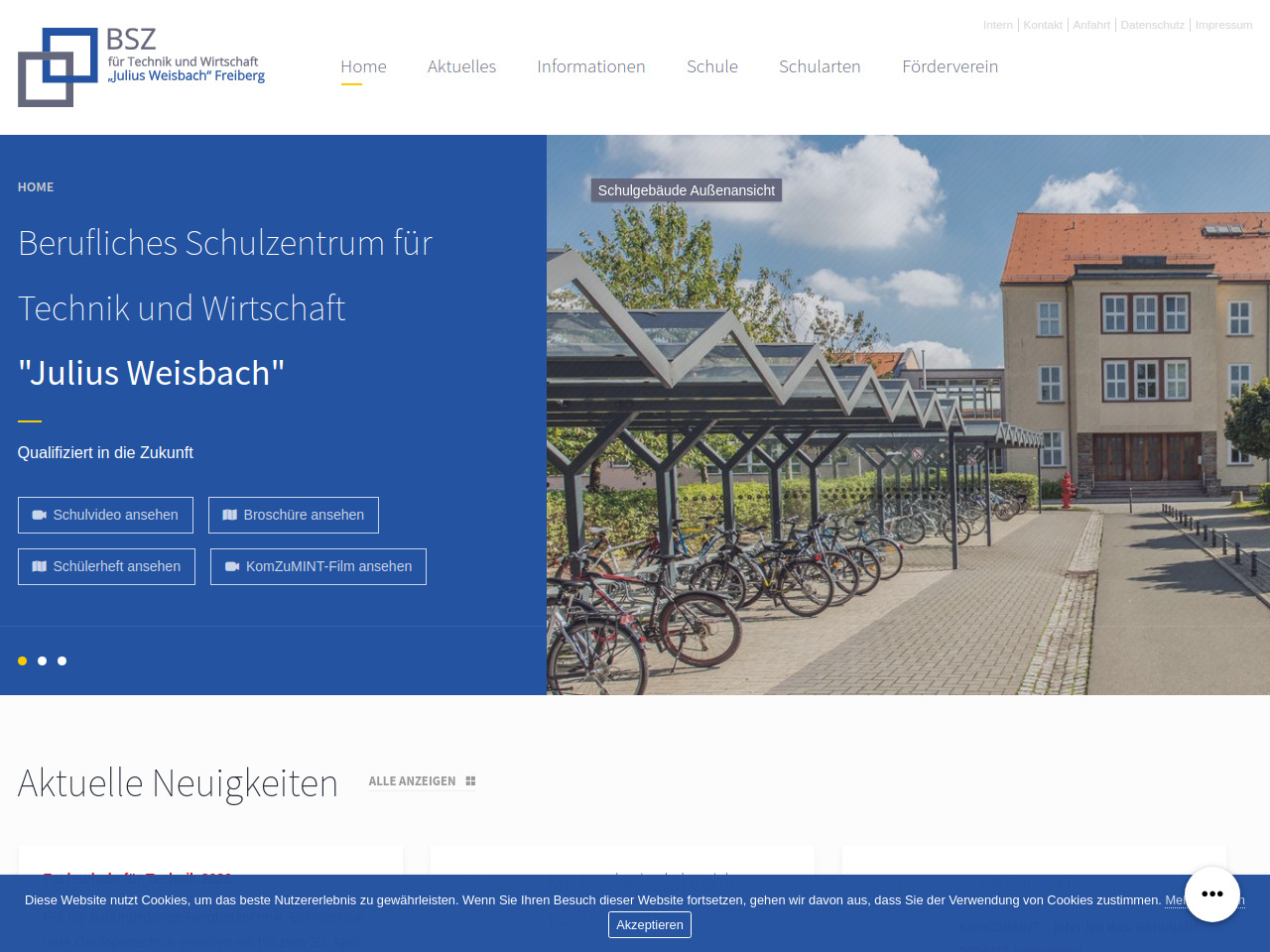Click the camera icon on KomZuMINT-Film ansehen

[232, 566]
